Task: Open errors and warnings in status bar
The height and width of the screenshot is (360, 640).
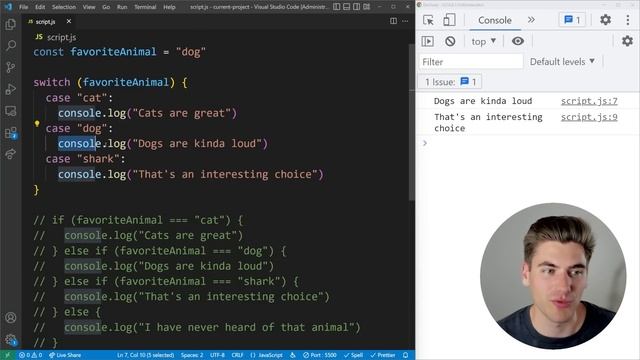Action: click(31, 355)
